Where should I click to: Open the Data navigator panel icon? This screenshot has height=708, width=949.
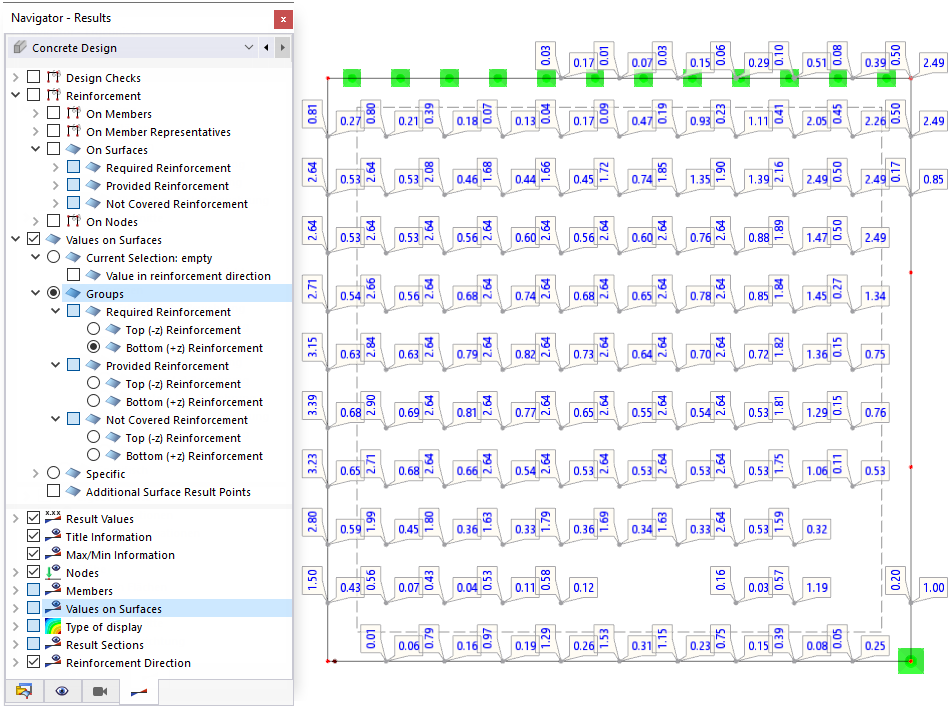pos(24,691)
